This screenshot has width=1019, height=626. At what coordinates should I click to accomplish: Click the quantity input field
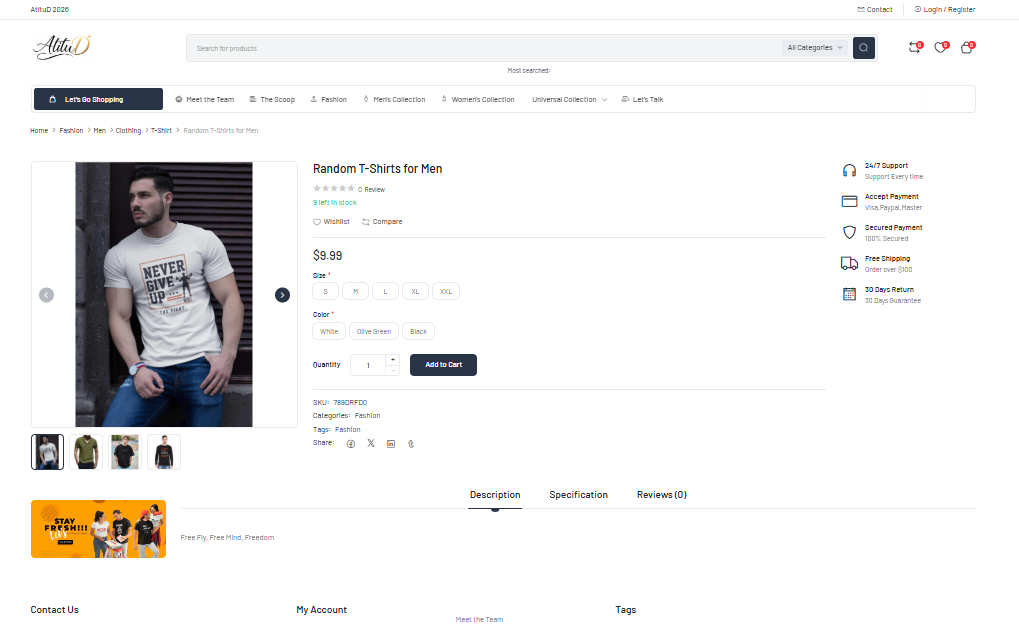368,365
